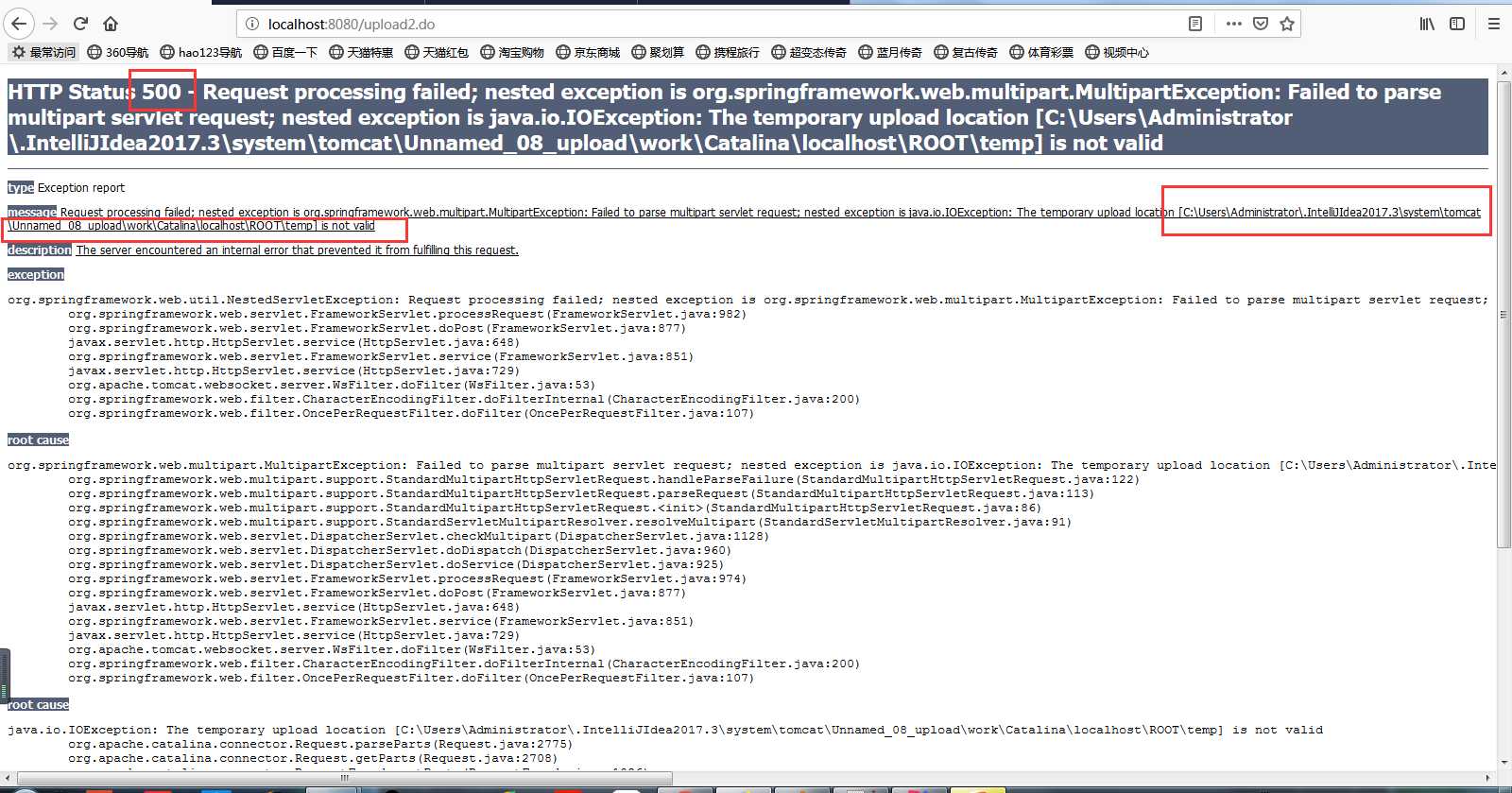This screenshot has width=1512, height=793.
Task: Click the DispatcherServlet.java:960 doDispatch line
Action: click(x=400, y=550)
